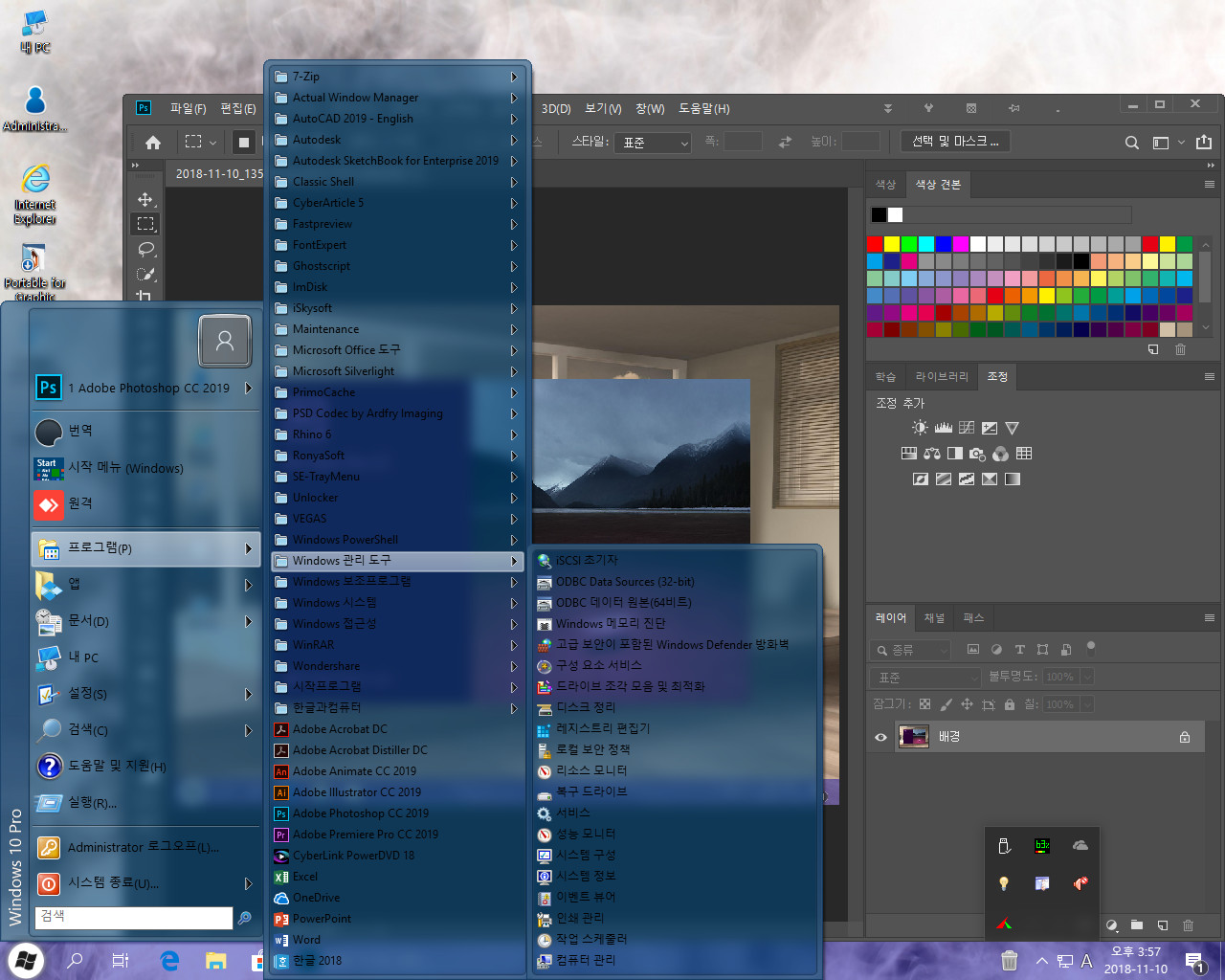Create new layer icon in Layers panel

coord(1163,925)
